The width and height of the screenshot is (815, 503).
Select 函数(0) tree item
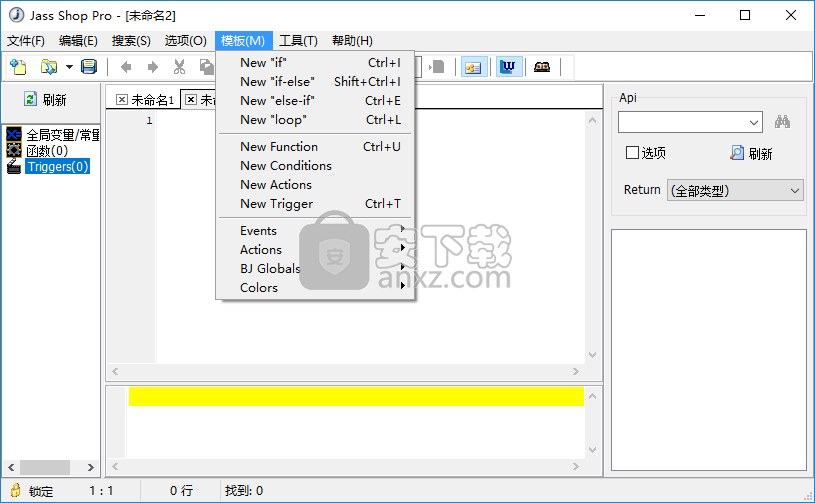47,151
